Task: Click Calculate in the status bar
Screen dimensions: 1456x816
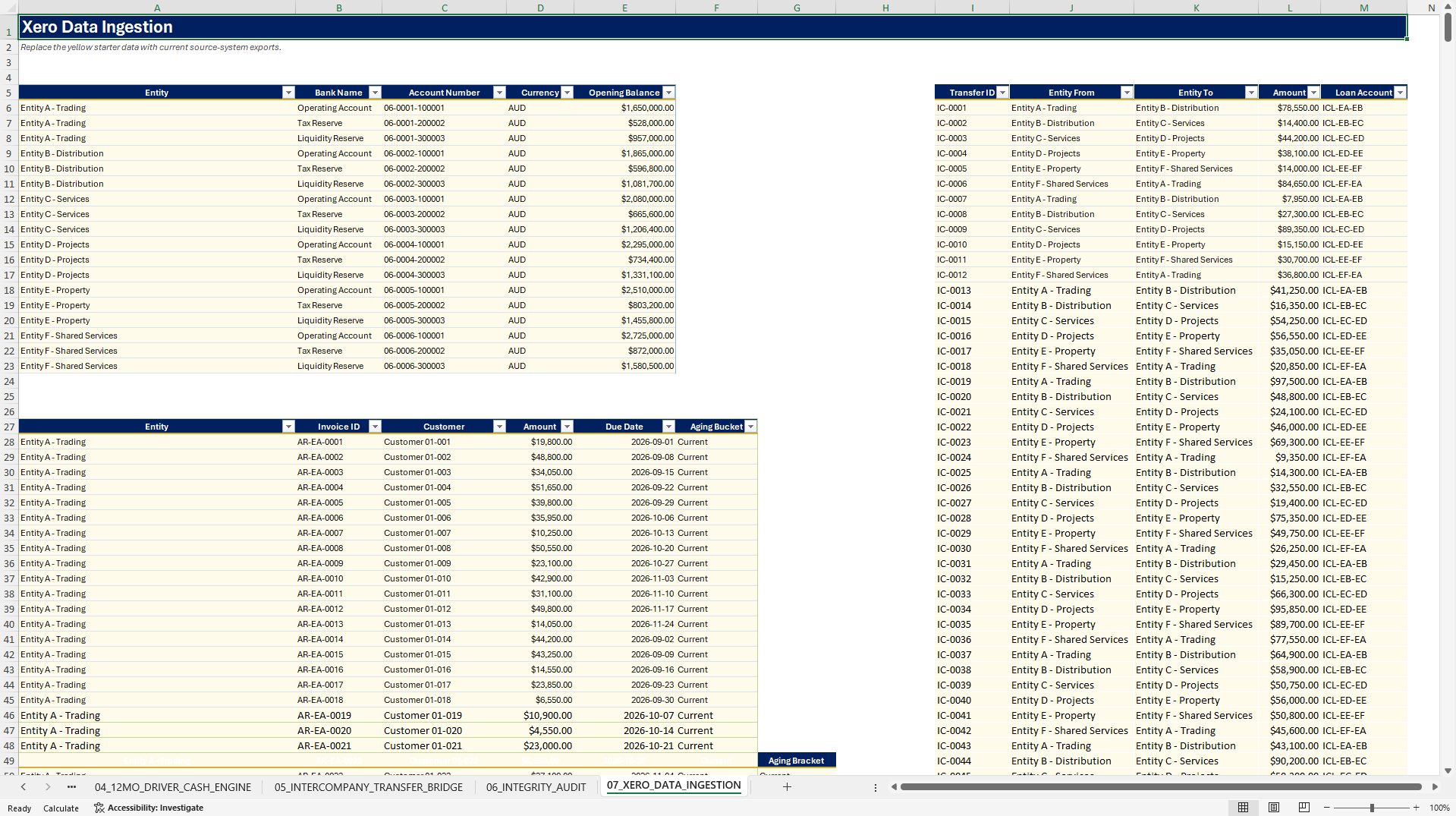Action: [x=61, y=808]
